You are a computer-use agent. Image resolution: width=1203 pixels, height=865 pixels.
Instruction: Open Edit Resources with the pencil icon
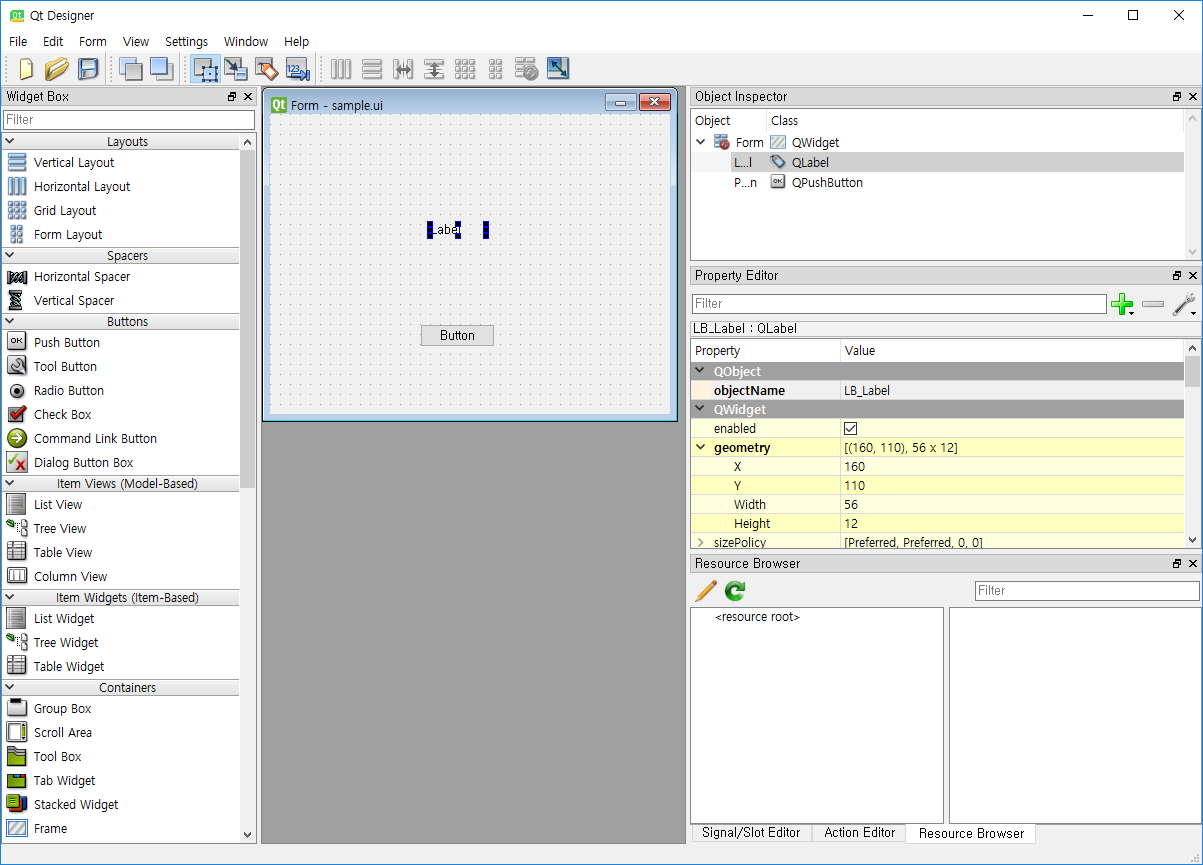[x=706, y=591]
